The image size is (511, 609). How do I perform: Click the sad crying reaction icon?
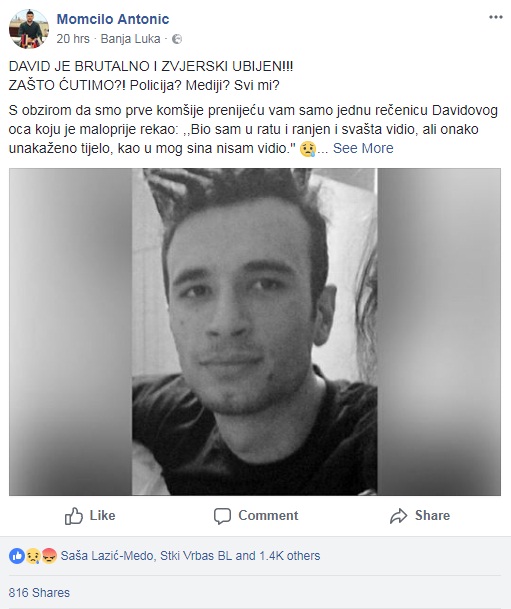tap(33, 556)
